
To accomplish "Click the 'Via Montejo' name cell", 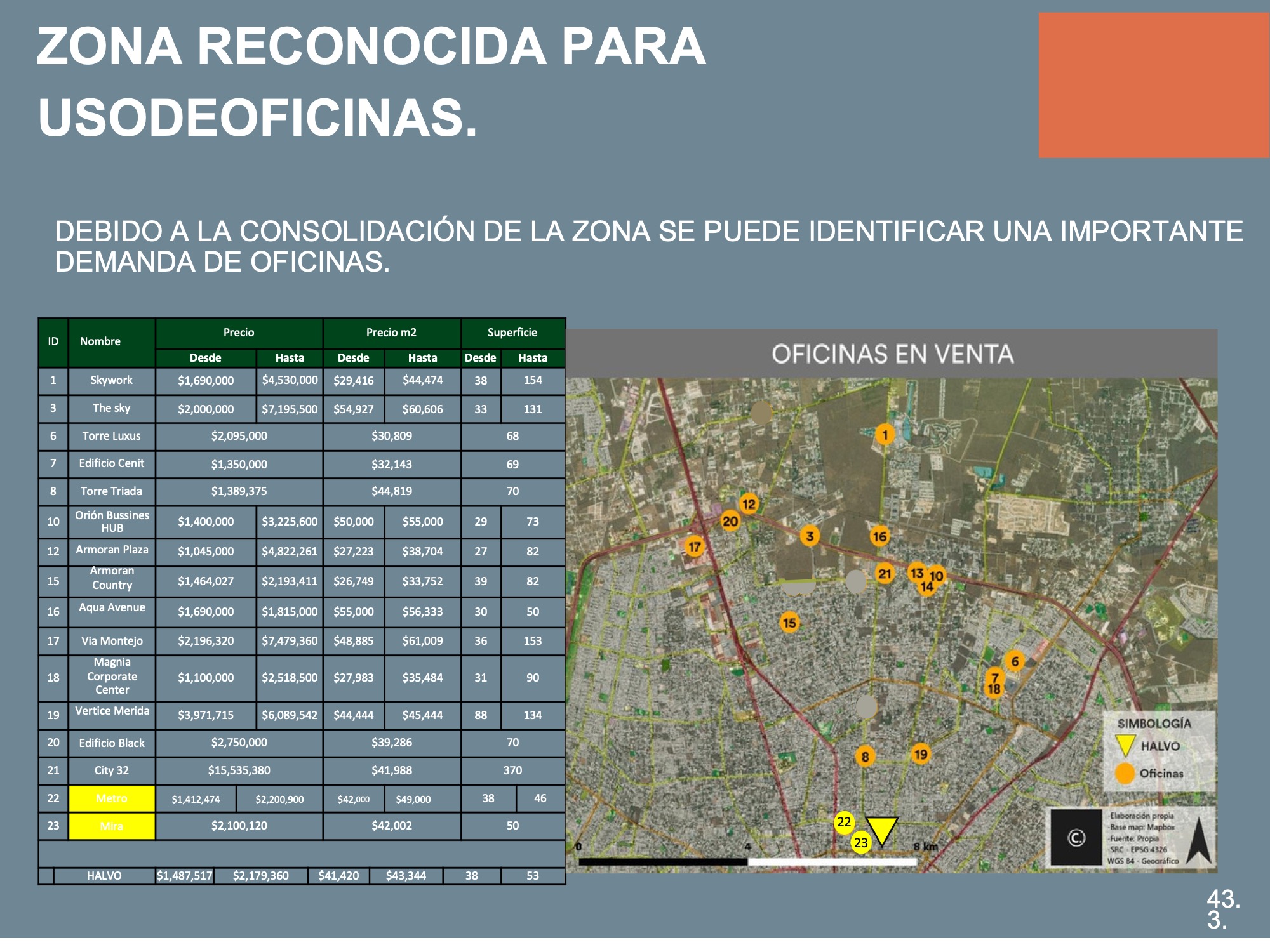I will click(112, 641).
